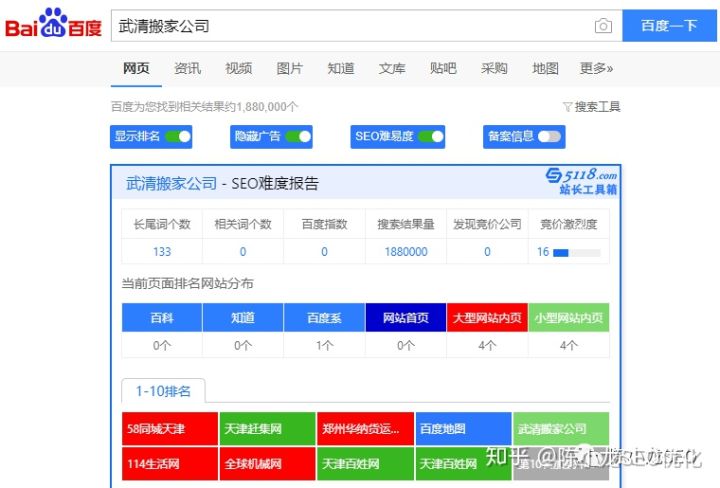
Task: Click the 大型网站内页 category header
Action: tap(487, 317)
